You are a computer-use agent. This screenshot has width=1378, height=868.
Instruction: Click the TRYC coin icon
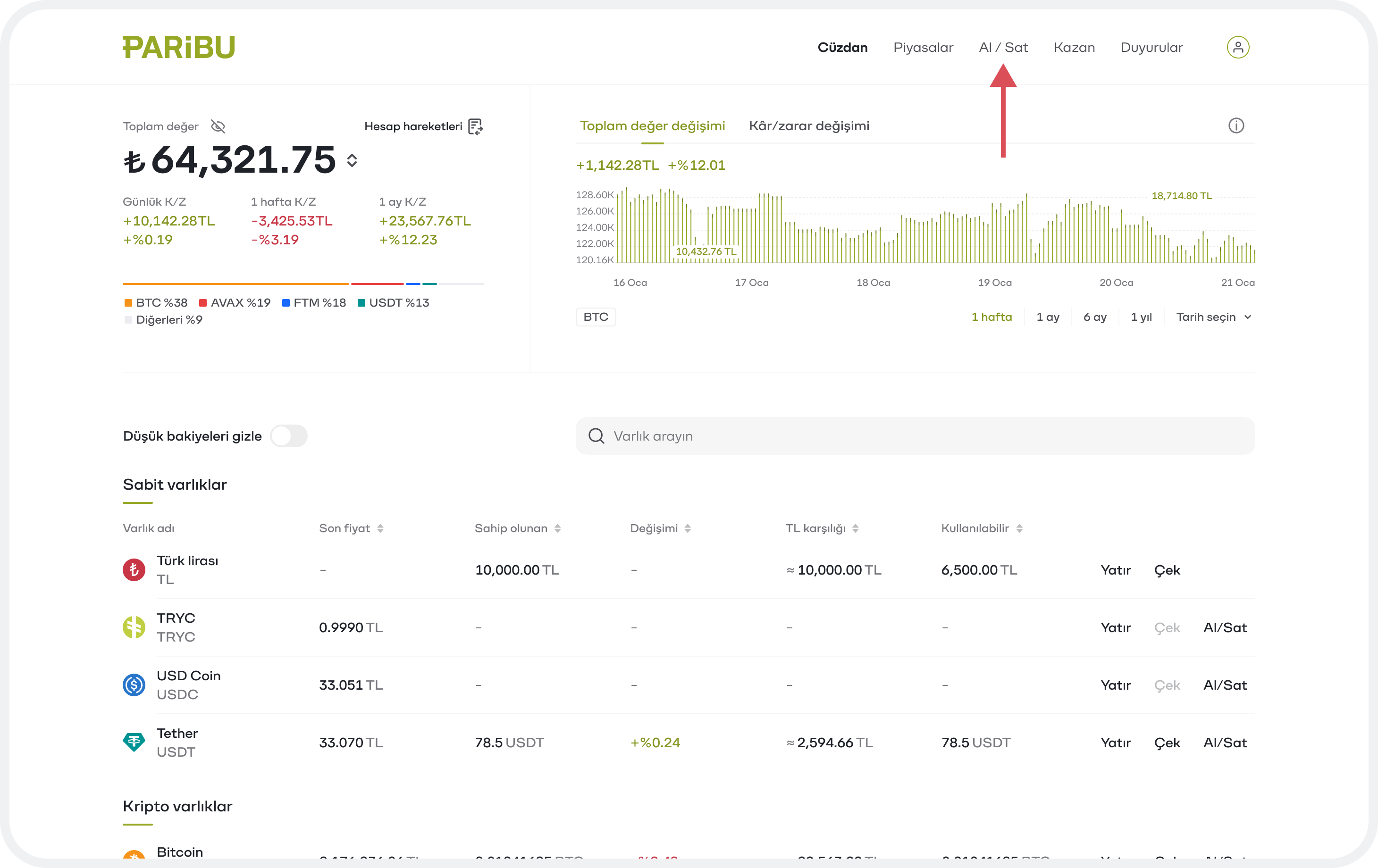134,627
